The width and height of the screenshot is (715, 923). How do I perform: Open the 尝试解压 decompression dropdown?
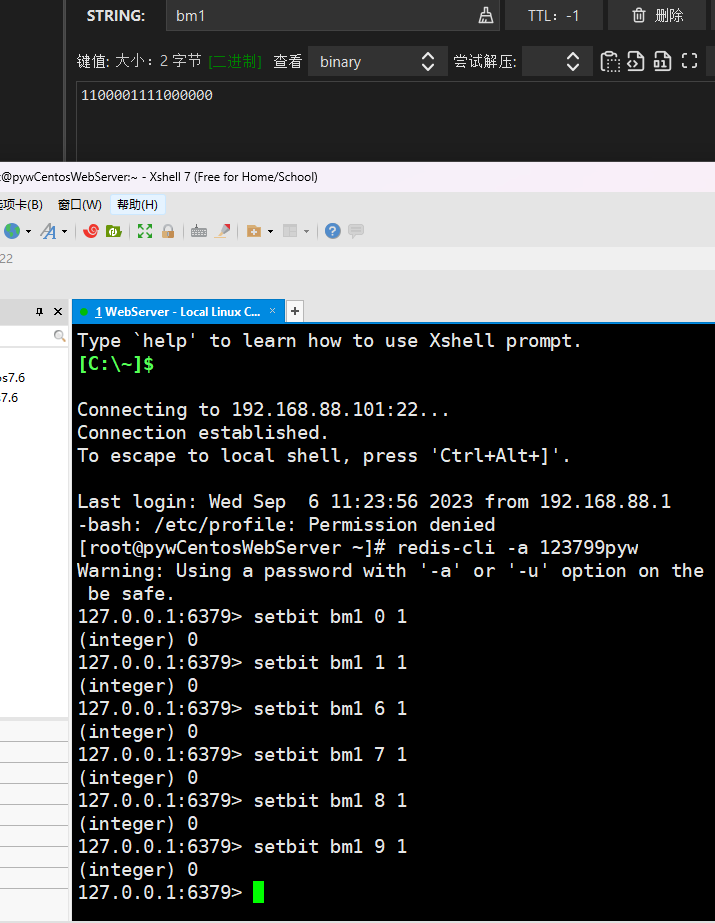pos(555,61)
